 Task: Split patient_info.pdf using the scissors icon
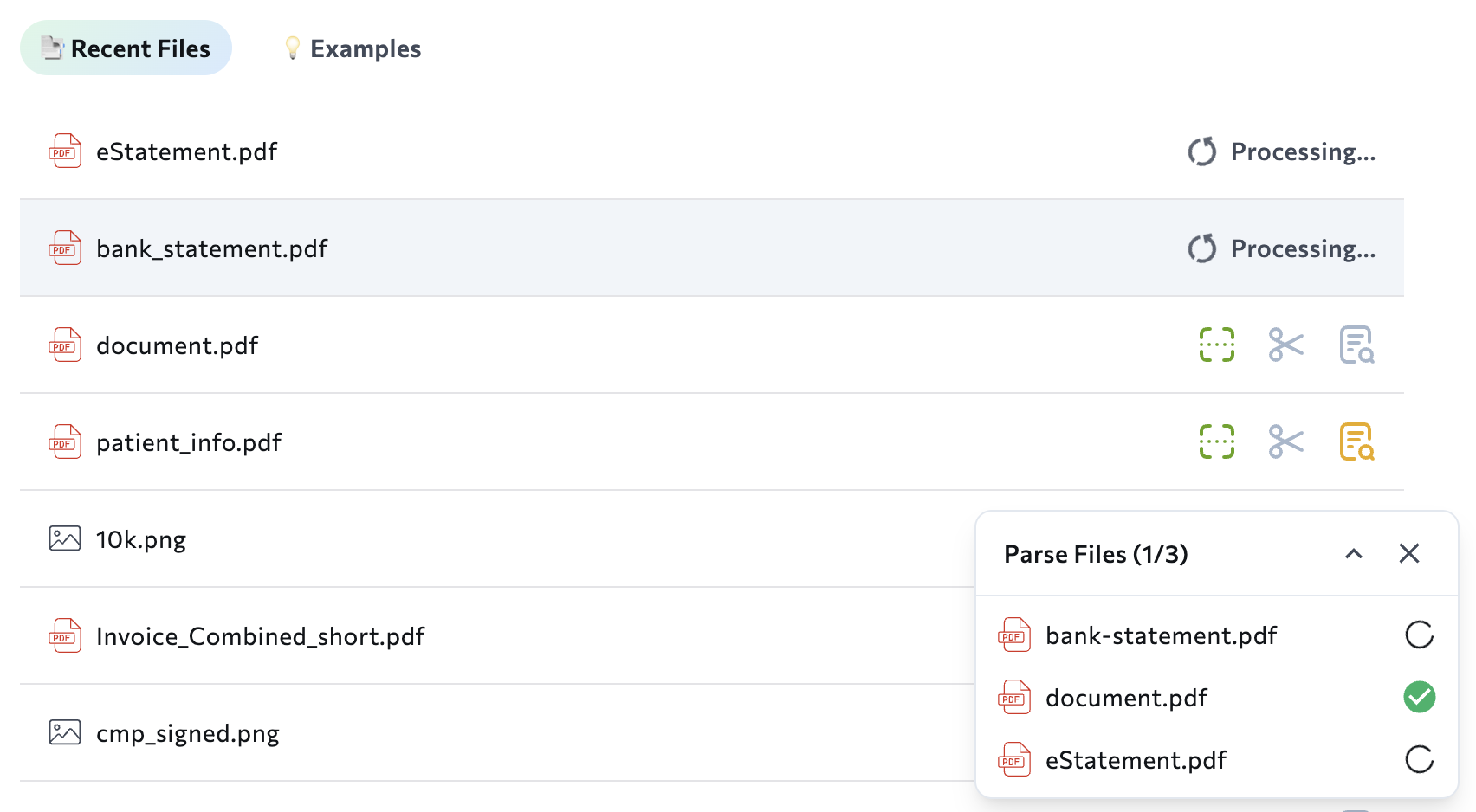pyautogui.click(x=1285, y=441)
